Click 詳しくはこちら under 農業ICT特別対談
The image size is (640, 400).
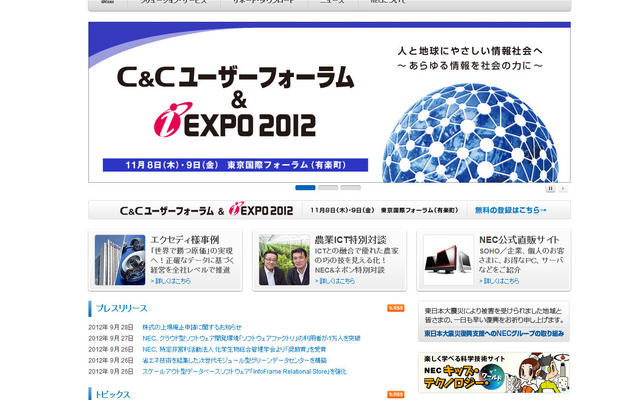(335, 281)
